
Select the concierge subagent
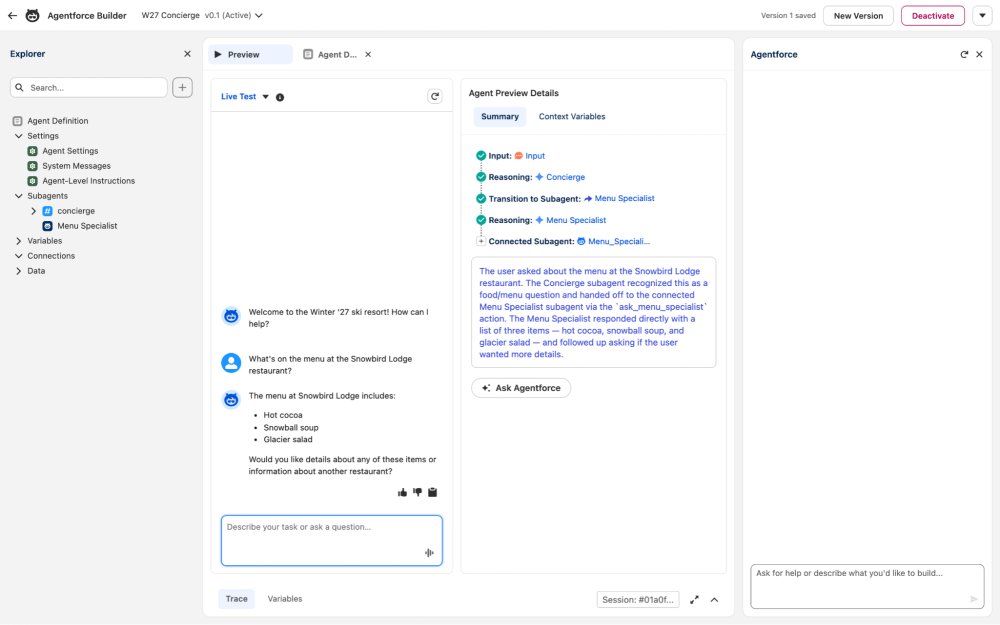tap(76, 211)
